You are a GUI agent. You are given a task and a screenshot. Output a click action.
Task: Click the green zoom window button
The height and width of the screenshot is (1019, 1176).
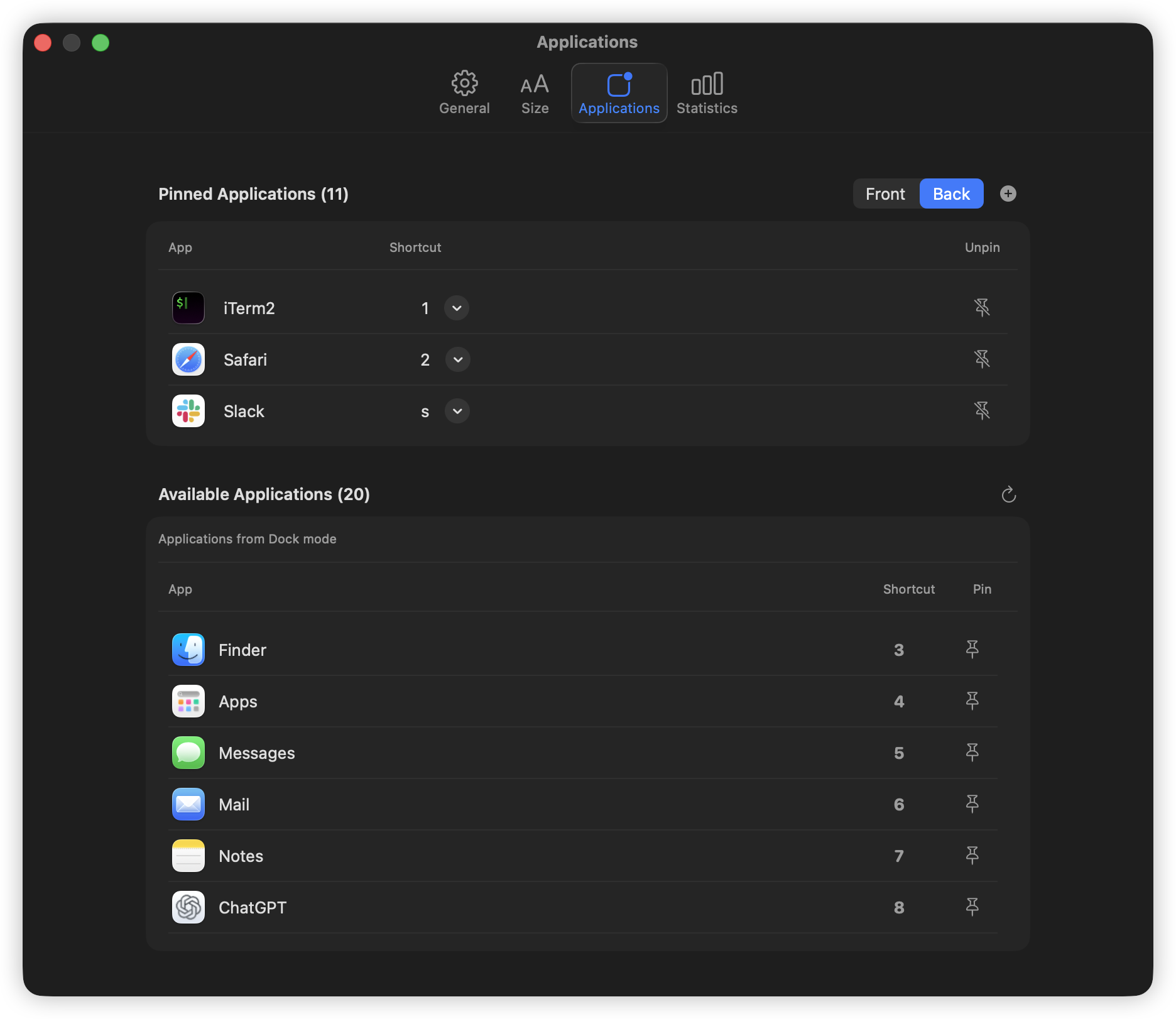[101, 43]
